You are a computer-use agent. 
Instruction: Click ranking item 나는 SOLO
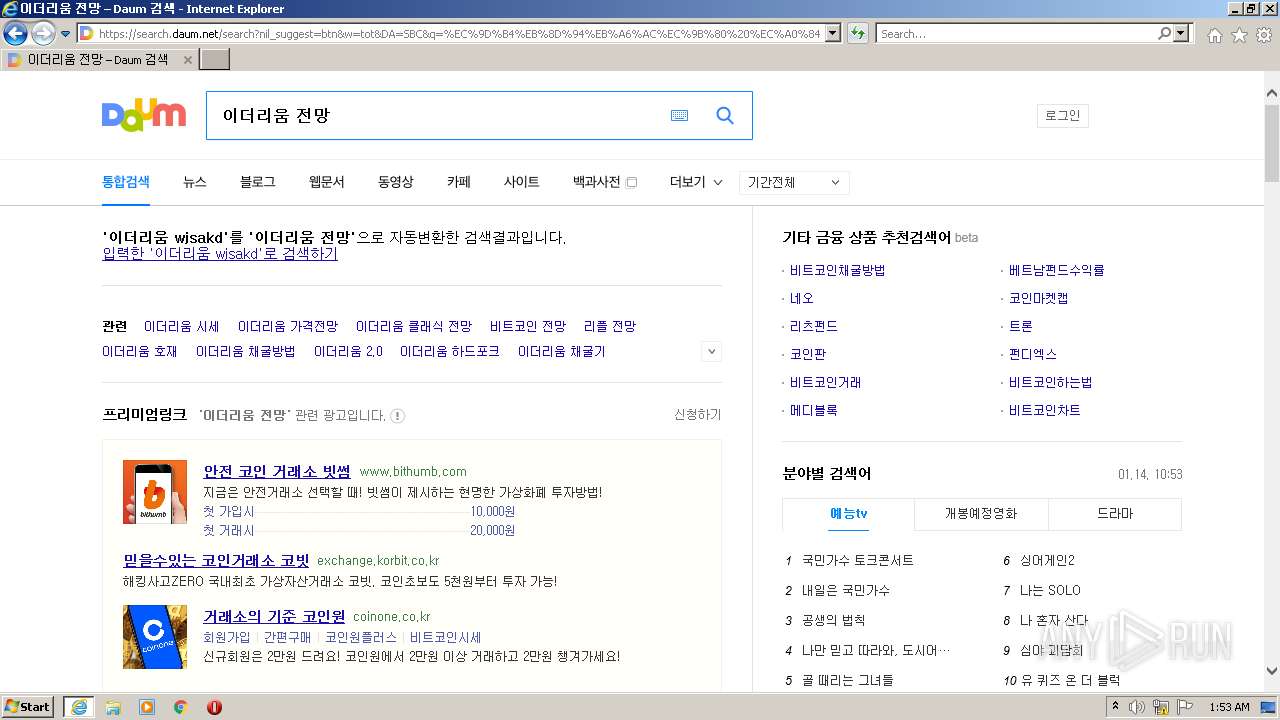point(1050,591)
